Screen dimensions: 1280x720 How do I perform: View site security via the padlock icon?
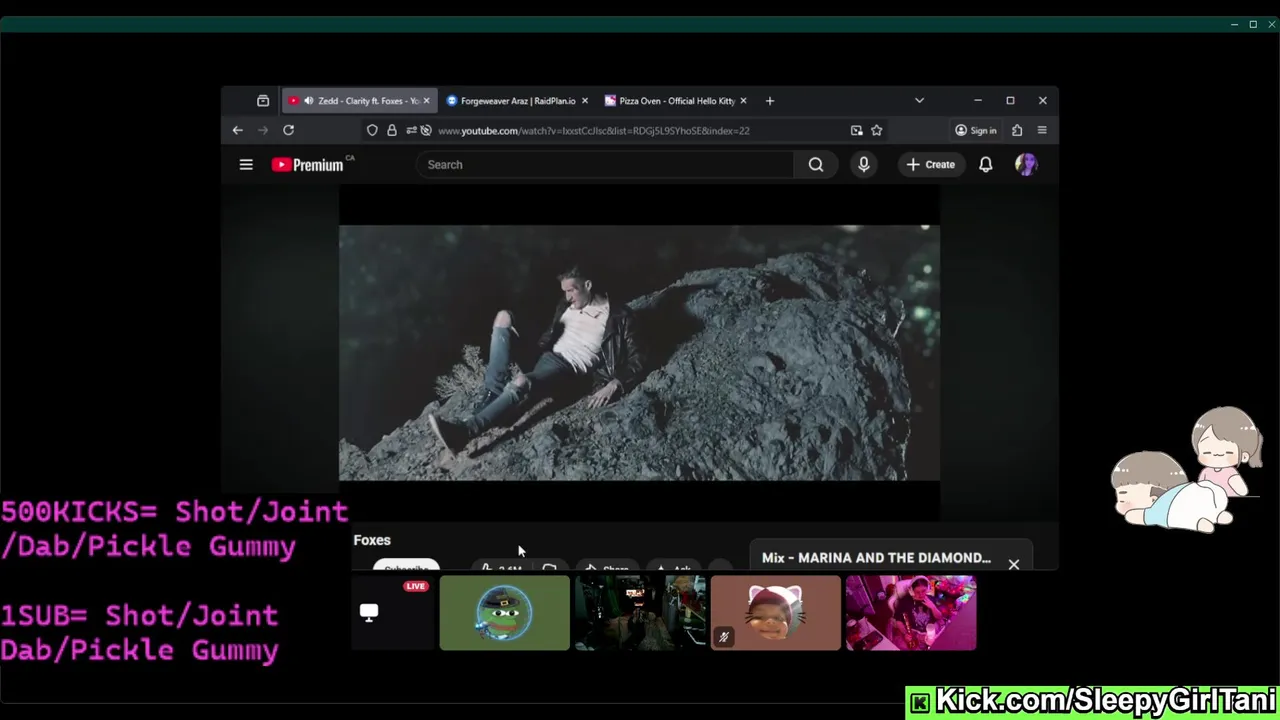tap(392, 130)
